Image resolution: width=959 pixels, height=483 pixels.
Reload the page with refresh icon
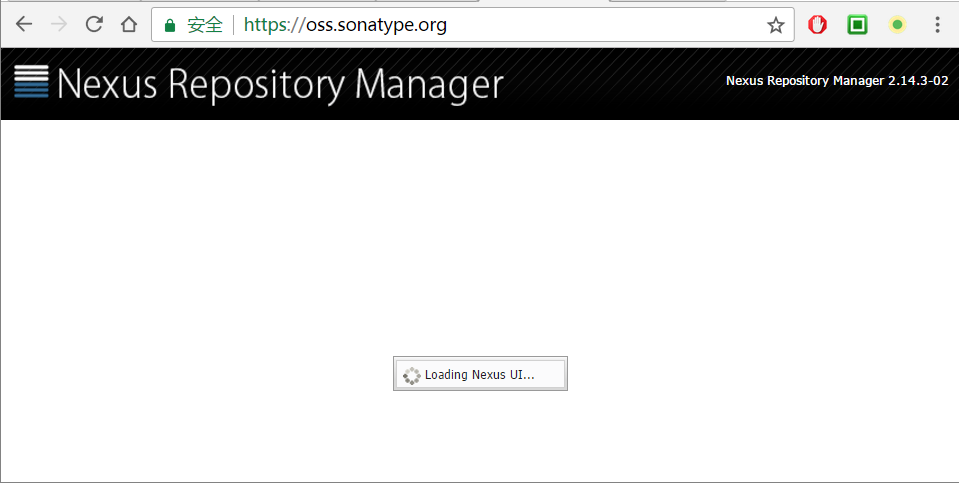point(94,24)
